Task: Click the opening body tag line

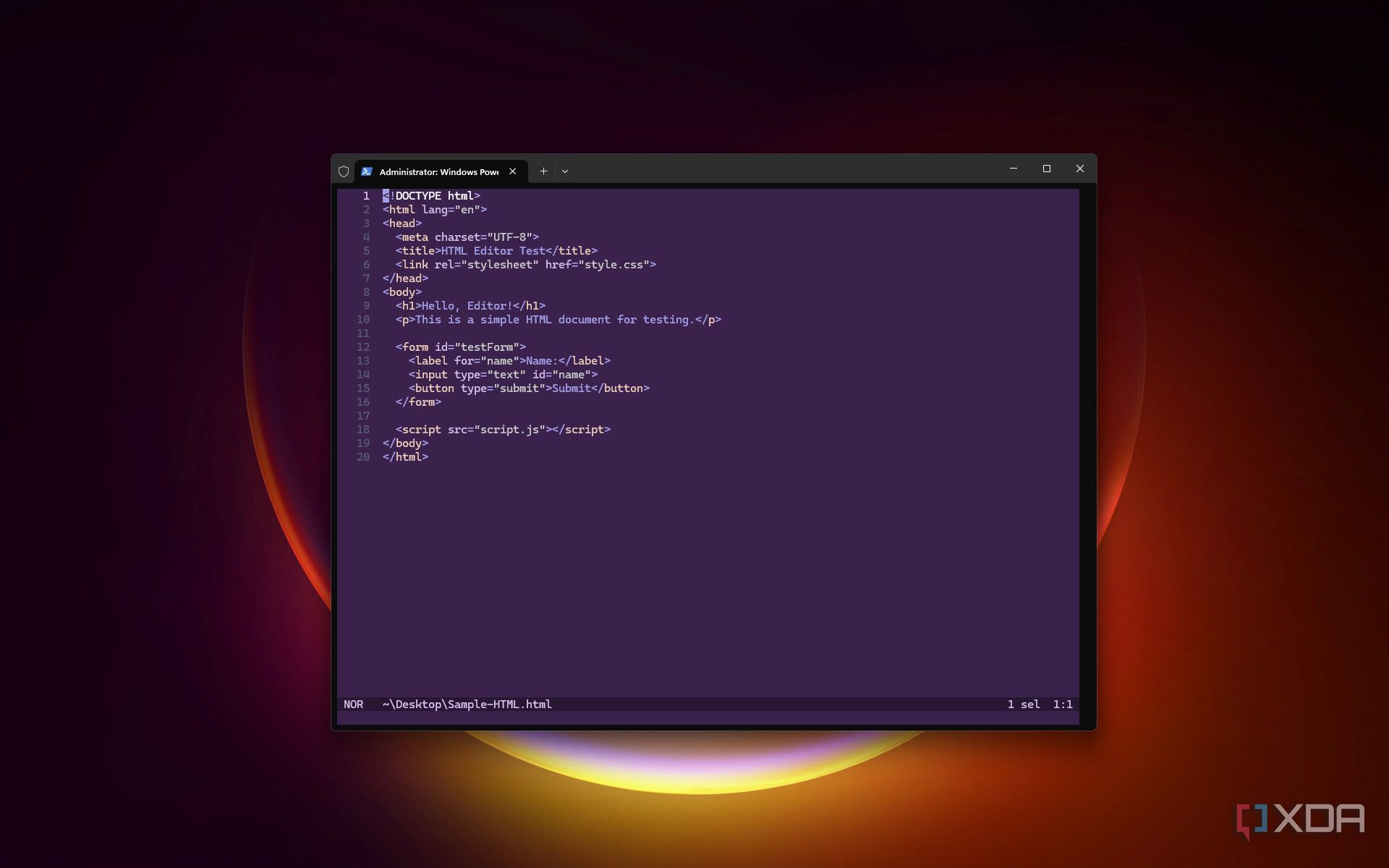Action: 402,292
